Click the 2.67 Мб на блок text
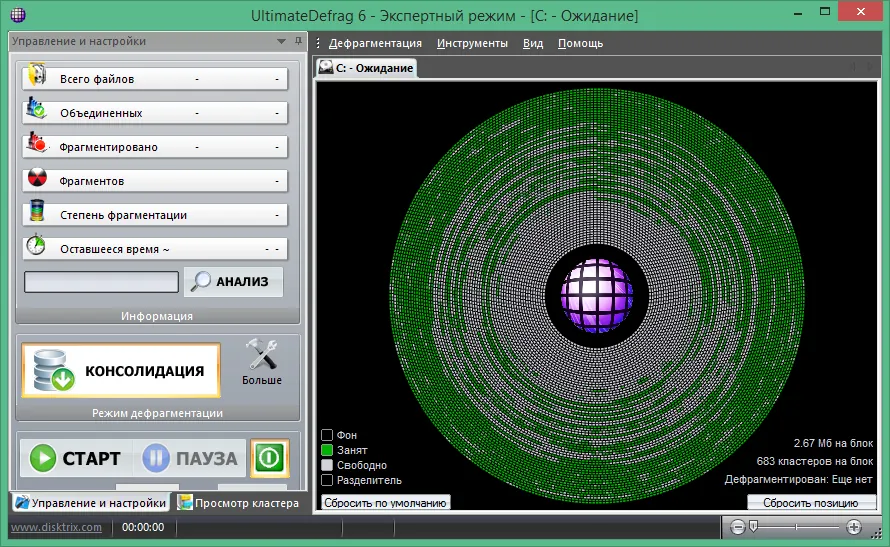The width and height of the screenshot is (890, 547). click(x=833, y=443)
